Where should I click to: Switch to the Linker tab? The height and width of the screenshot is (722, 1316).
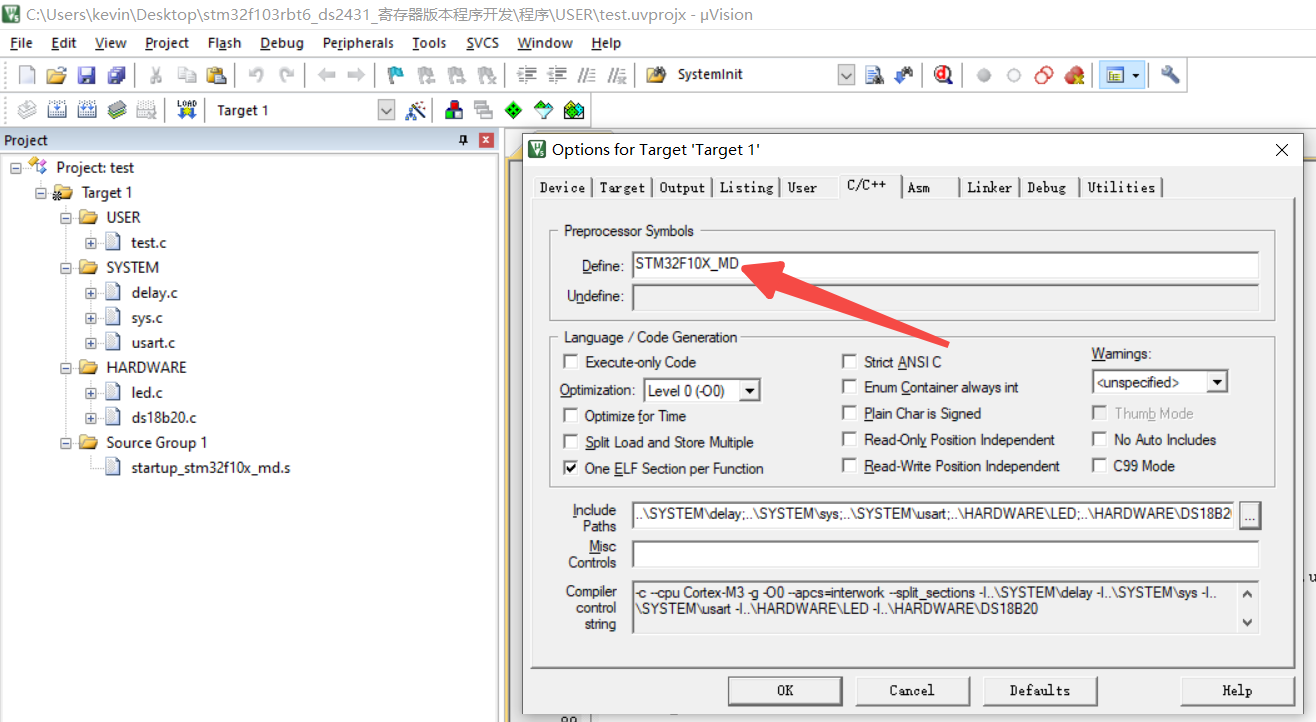[989, 187]
